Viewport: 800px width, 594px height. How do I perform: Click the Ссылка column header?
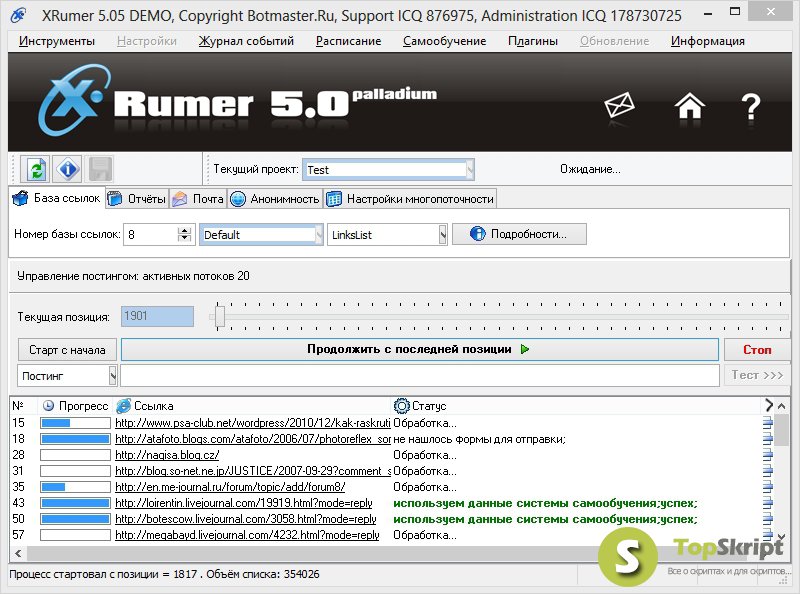click(252, 406)
